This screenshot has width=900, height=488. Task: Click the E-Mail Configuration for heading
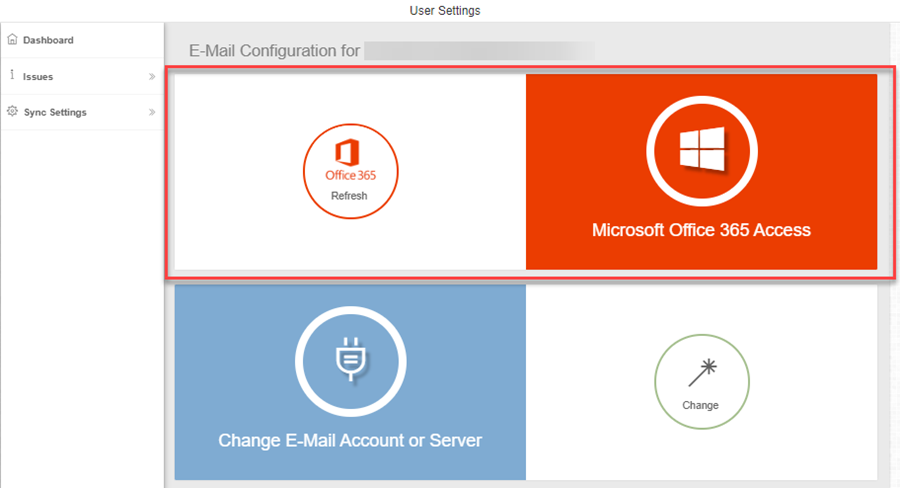point(274,51)
